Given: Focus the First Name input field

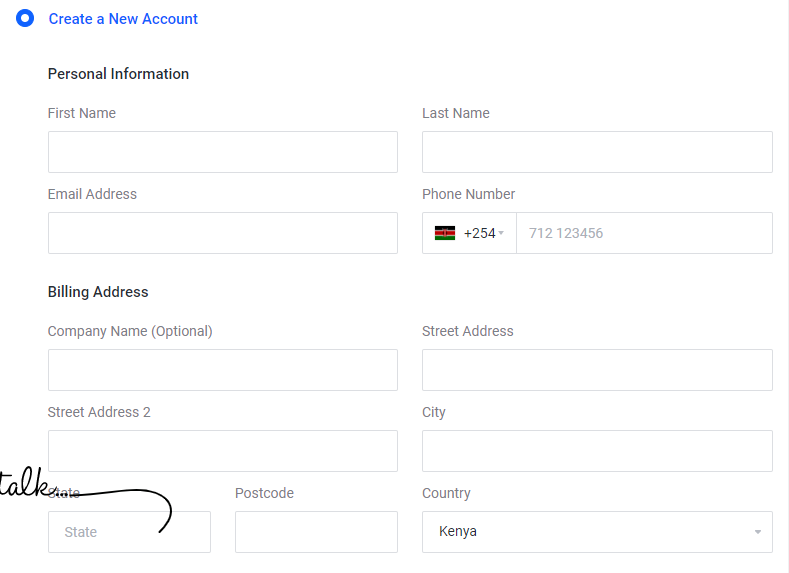Looking at the screenshot, I should [x=223, y=152].
